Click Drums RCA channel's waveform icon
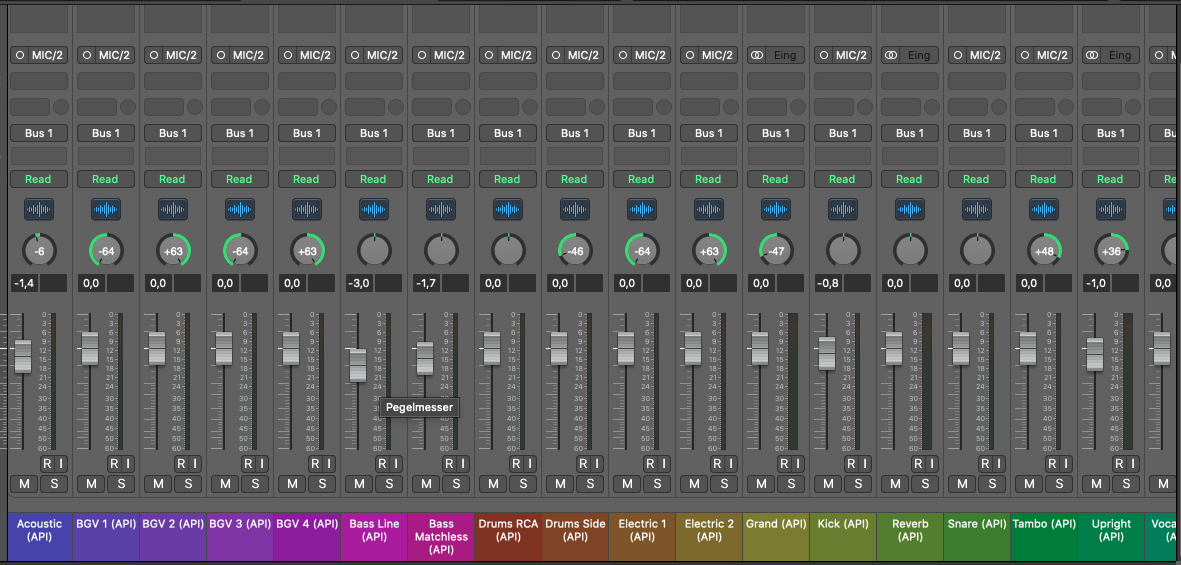Screen dimensions: 1181x565 click(x=508, y=209)
